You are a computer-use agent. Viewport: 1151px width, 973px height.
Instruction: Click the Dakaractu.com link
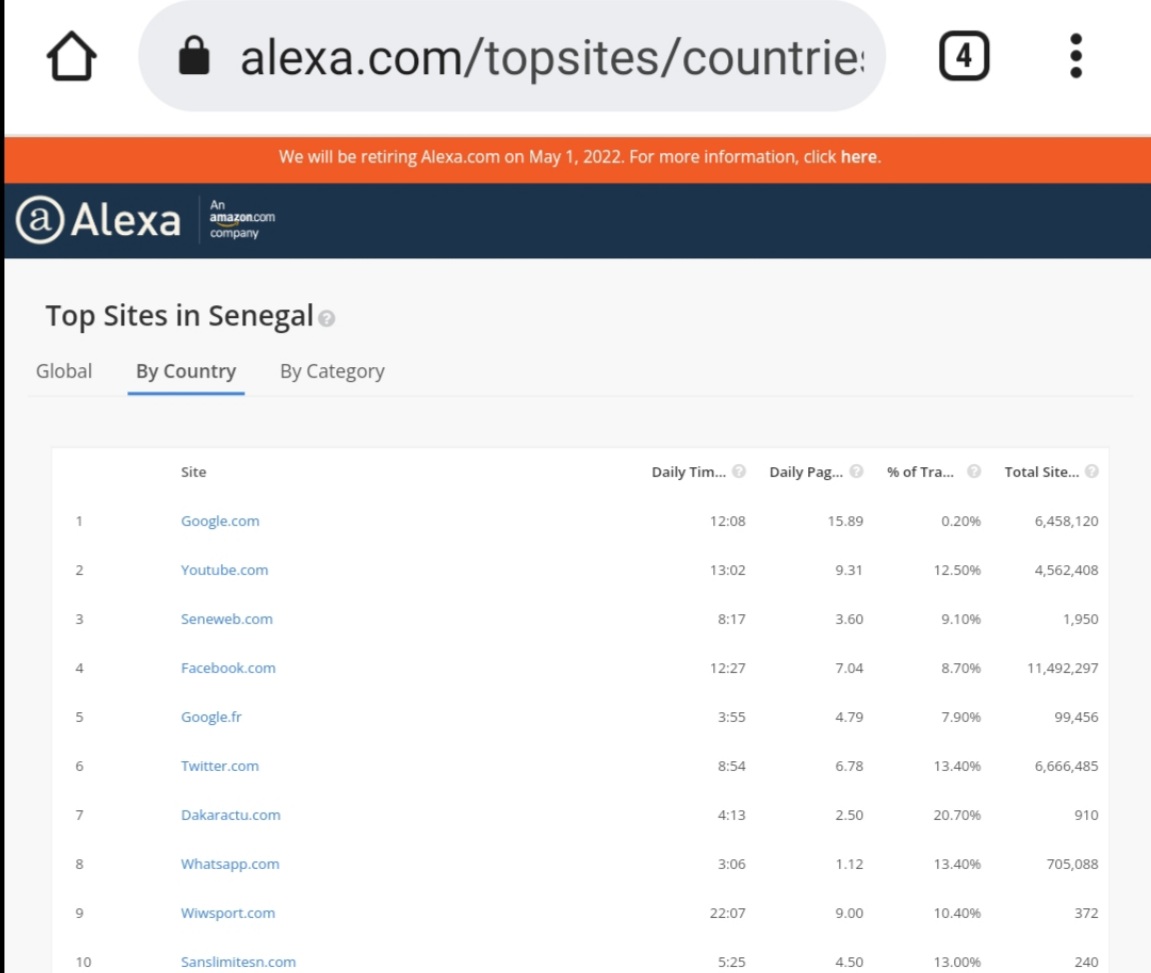pyautogui.click(x=229, y=815)
